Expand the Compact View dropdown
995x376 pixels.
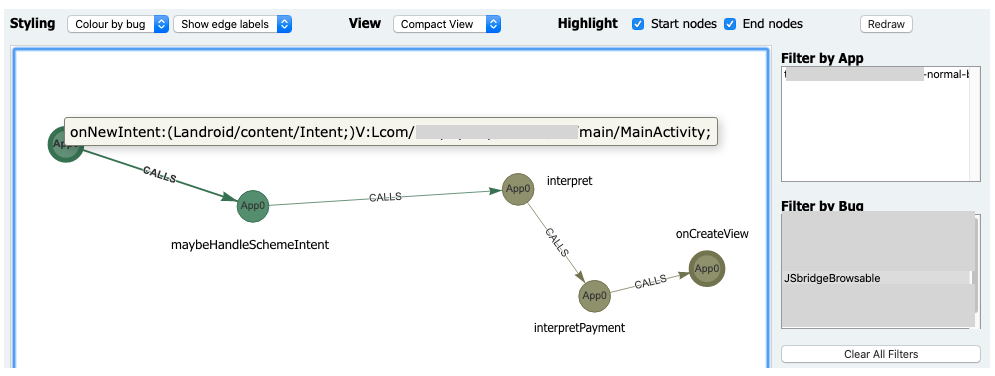(447, 24)
